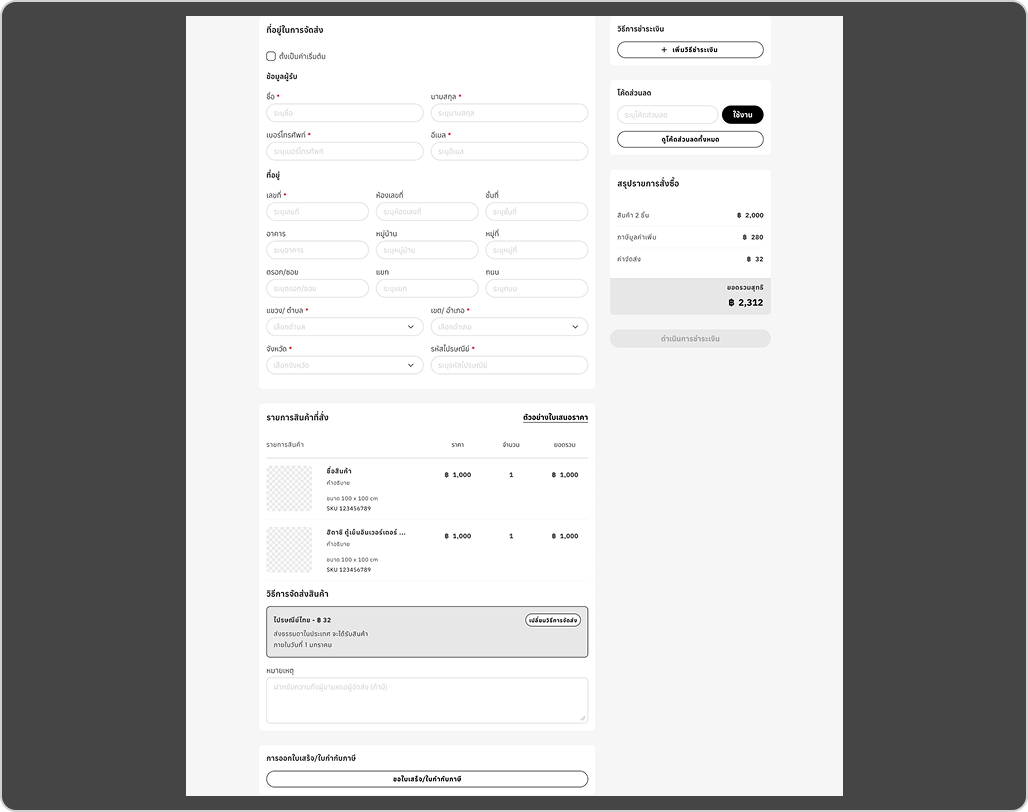
Task: Click the ดำเนินการชำระเงิน button
Action: click(x=690, y=339)
